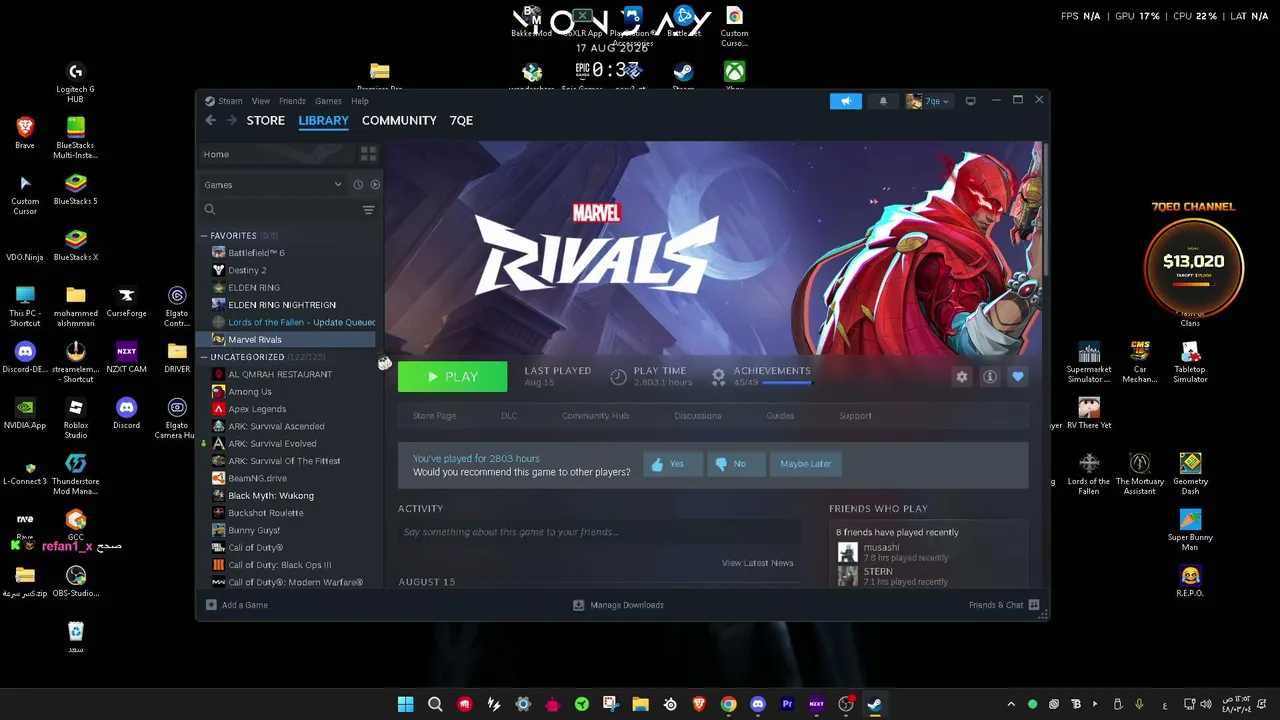
Task: Show Marvel Rivals game info panel
Action: [990, 377]
